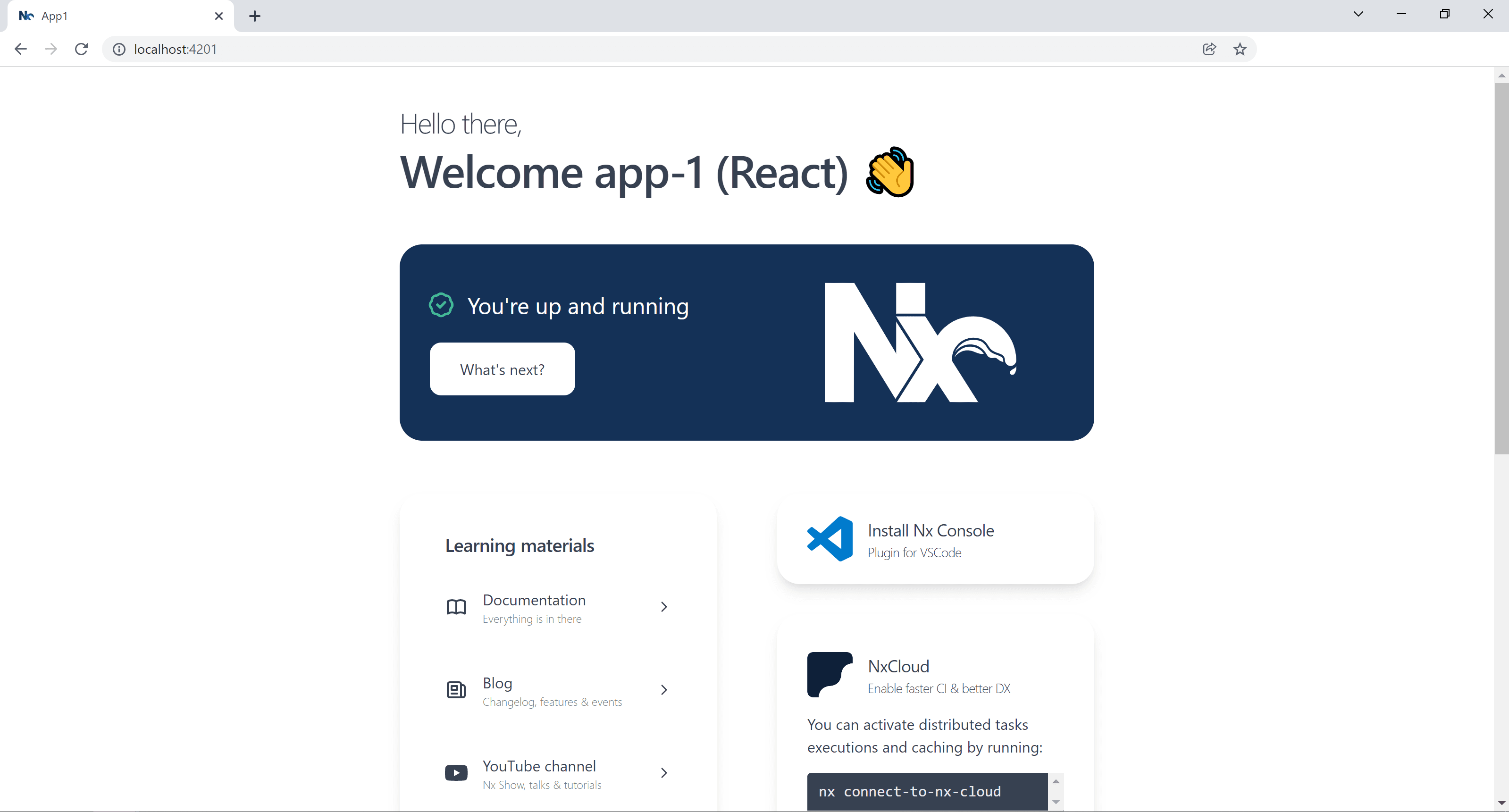Click the chevron on the Blog row
This screenshot has width=1509, height=812.
click(664, 690)
